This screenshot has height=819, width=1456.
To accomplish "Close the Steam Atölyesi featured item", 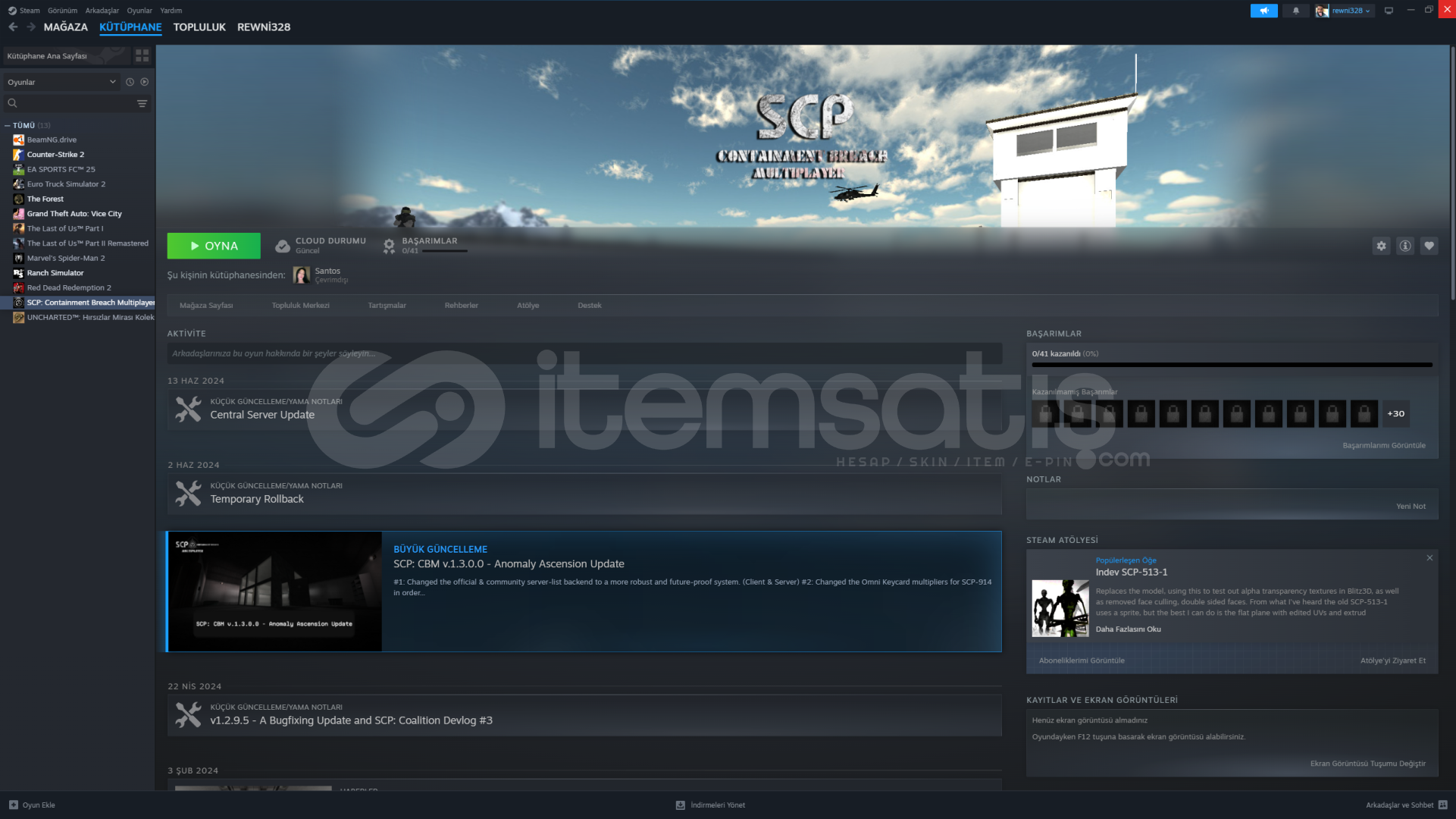I will pos(1429,558).
